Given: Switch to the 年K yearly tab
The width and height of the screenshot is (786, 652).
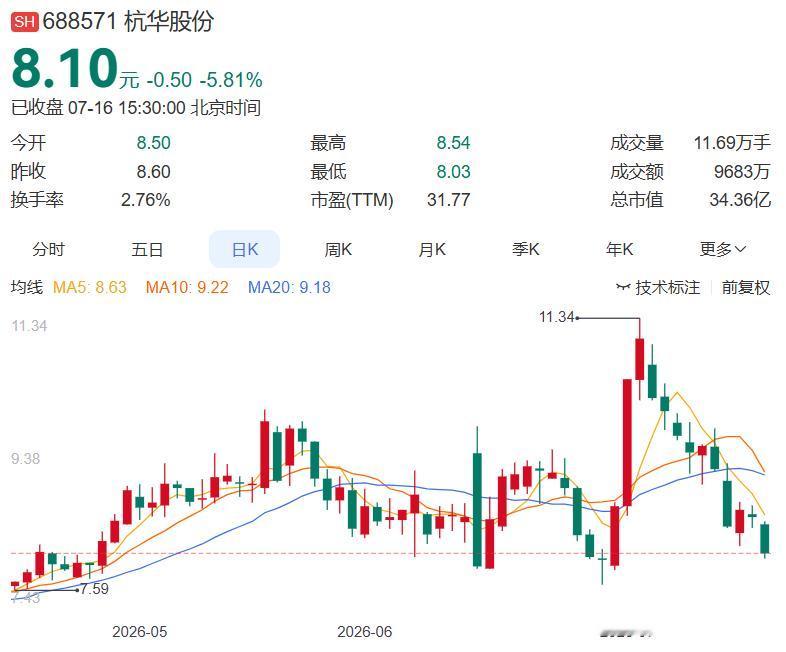Looking at the screenshot, I should [620, 249].
